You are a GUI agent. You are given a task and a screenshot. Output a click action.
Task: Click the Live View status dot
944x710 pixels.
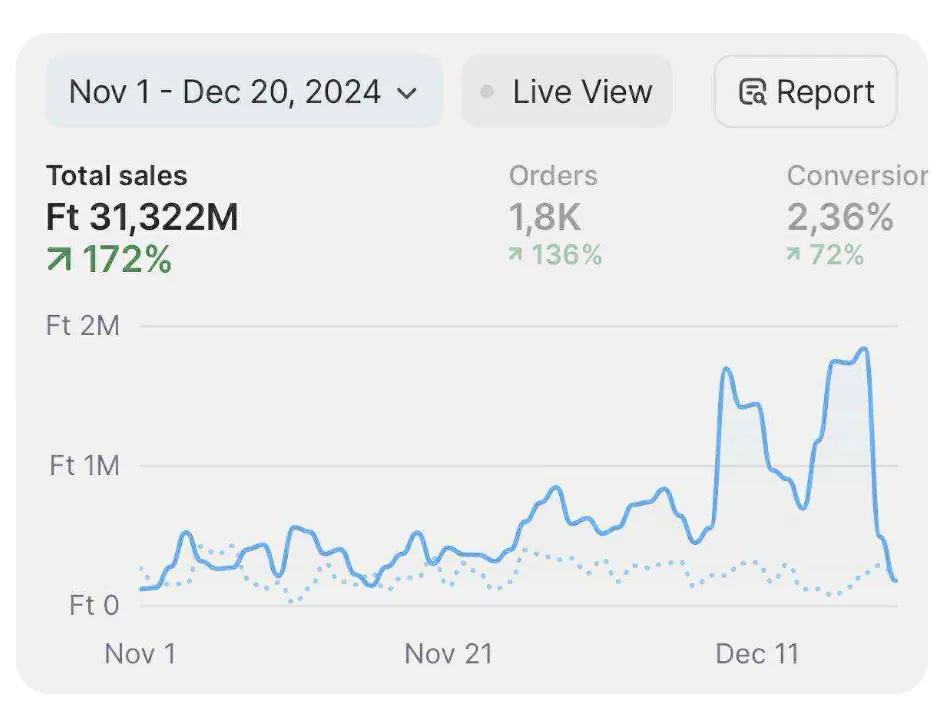(x=487, y=92)
